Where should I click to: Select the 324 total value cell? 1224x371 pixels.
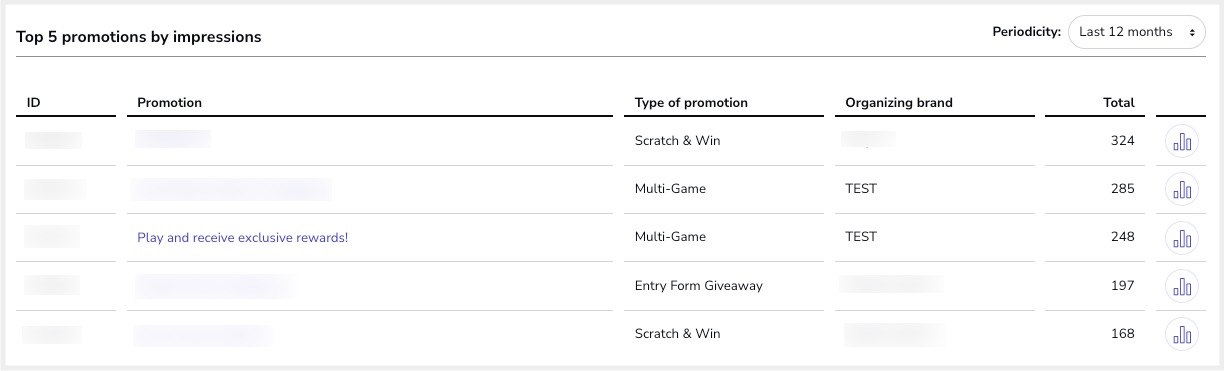click(x=1123, y=141)
